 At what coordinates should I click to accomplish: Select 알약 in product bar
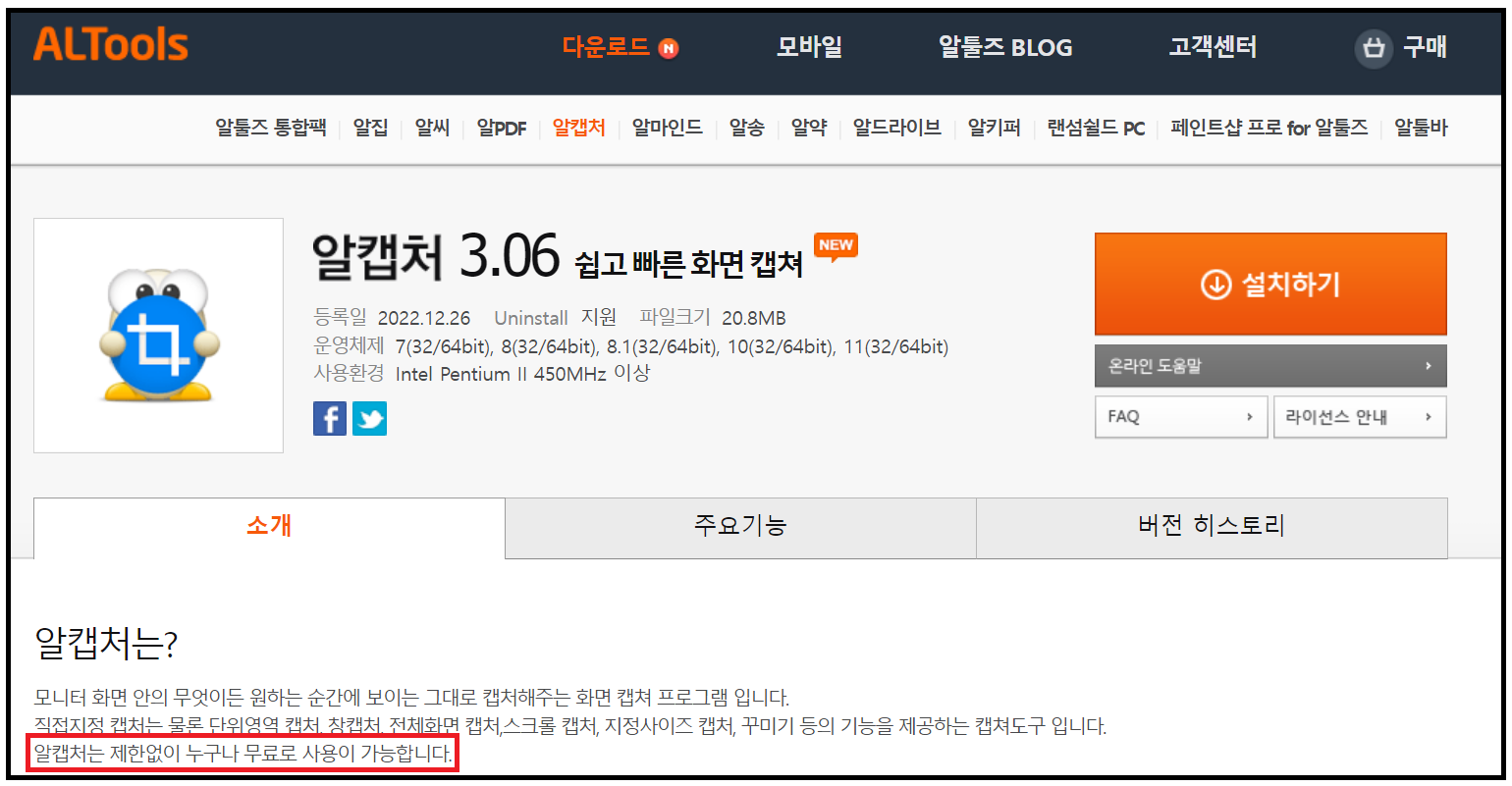point(809,128)
